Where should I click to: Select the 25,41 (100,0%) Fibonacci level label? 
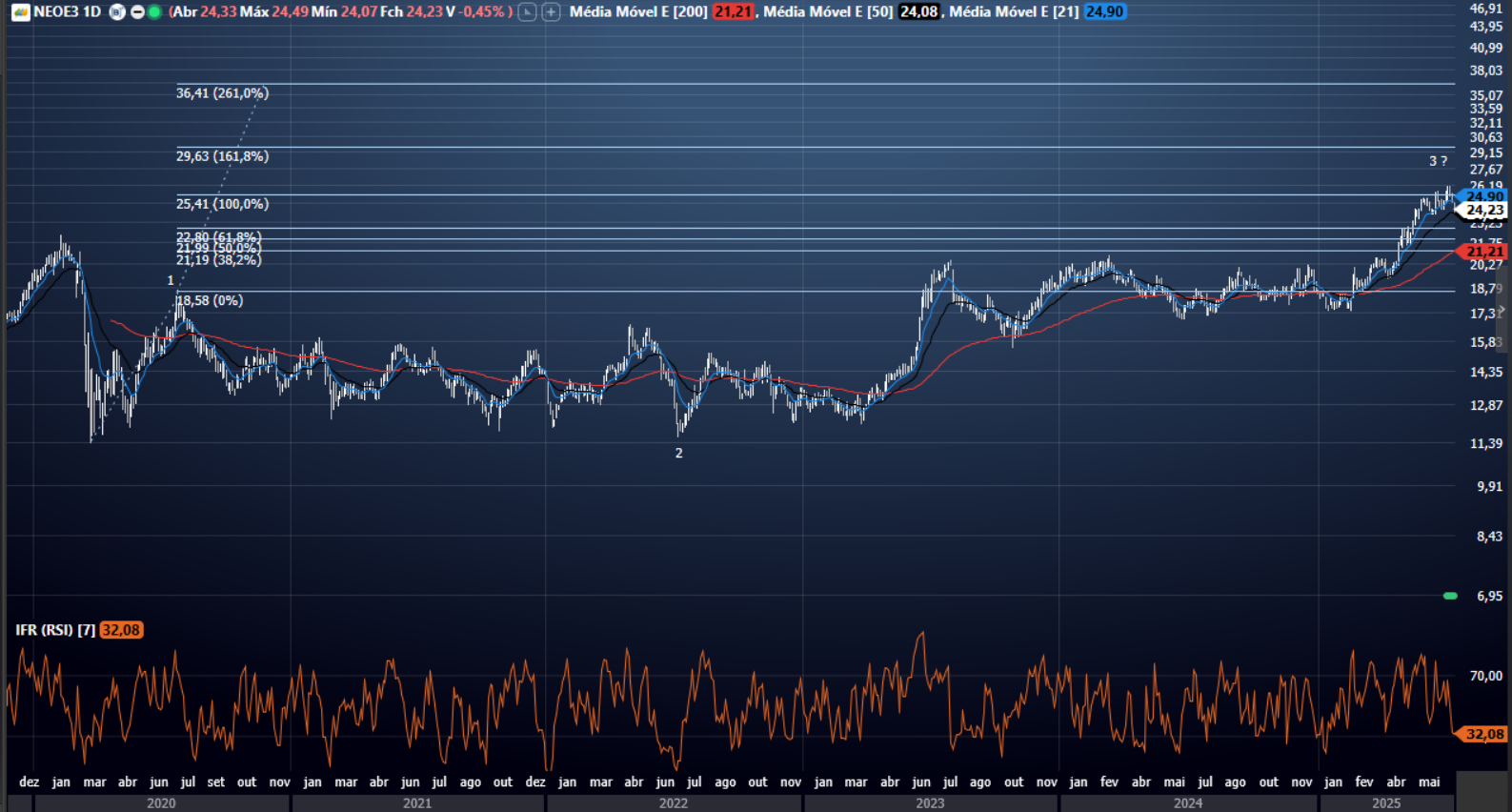(222, 203)
